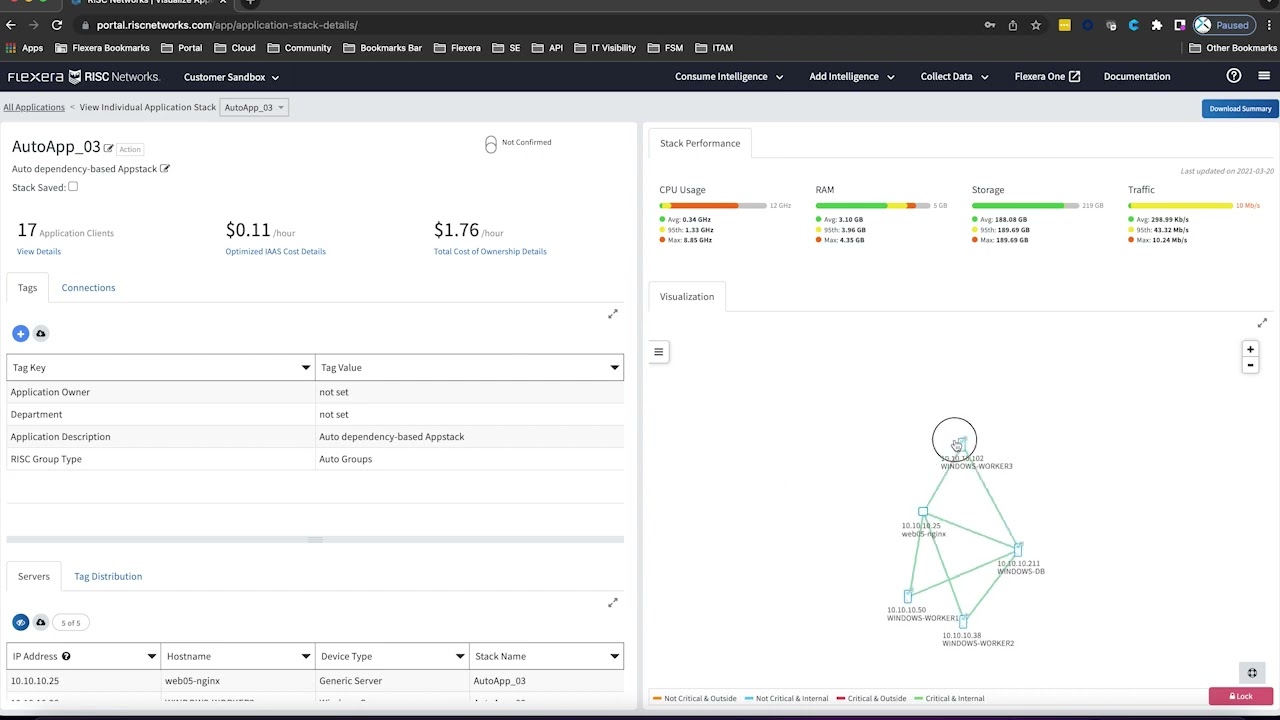Click the RAM usage progress bar

873,205
